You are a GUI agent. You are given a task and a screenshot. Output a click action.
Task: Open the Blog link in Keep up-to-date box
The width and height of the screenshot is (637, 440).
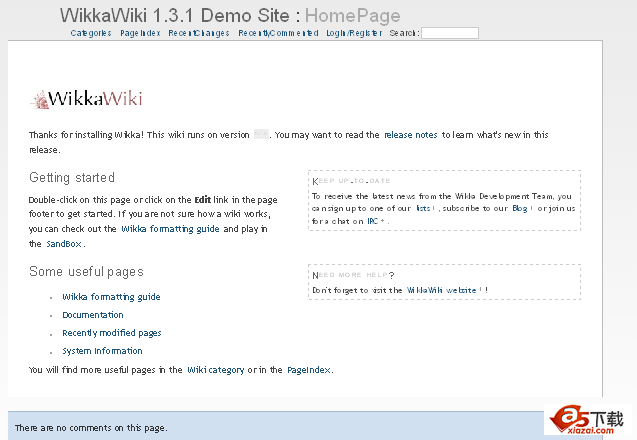[x=520, y=208]
